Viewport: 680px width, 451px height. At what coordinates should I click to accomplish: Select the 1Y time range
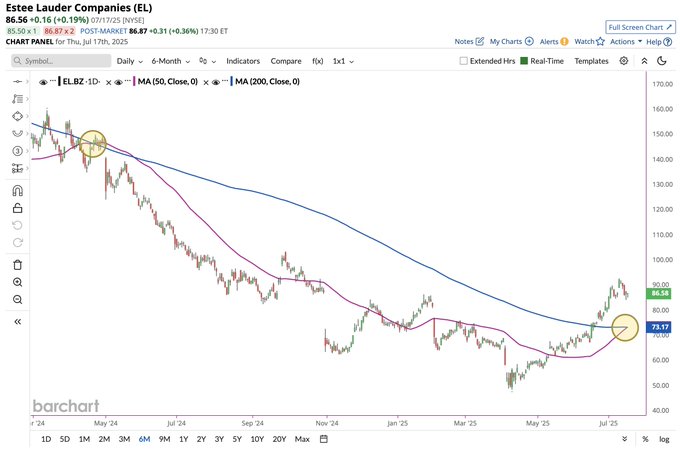(x=184, y=439)
